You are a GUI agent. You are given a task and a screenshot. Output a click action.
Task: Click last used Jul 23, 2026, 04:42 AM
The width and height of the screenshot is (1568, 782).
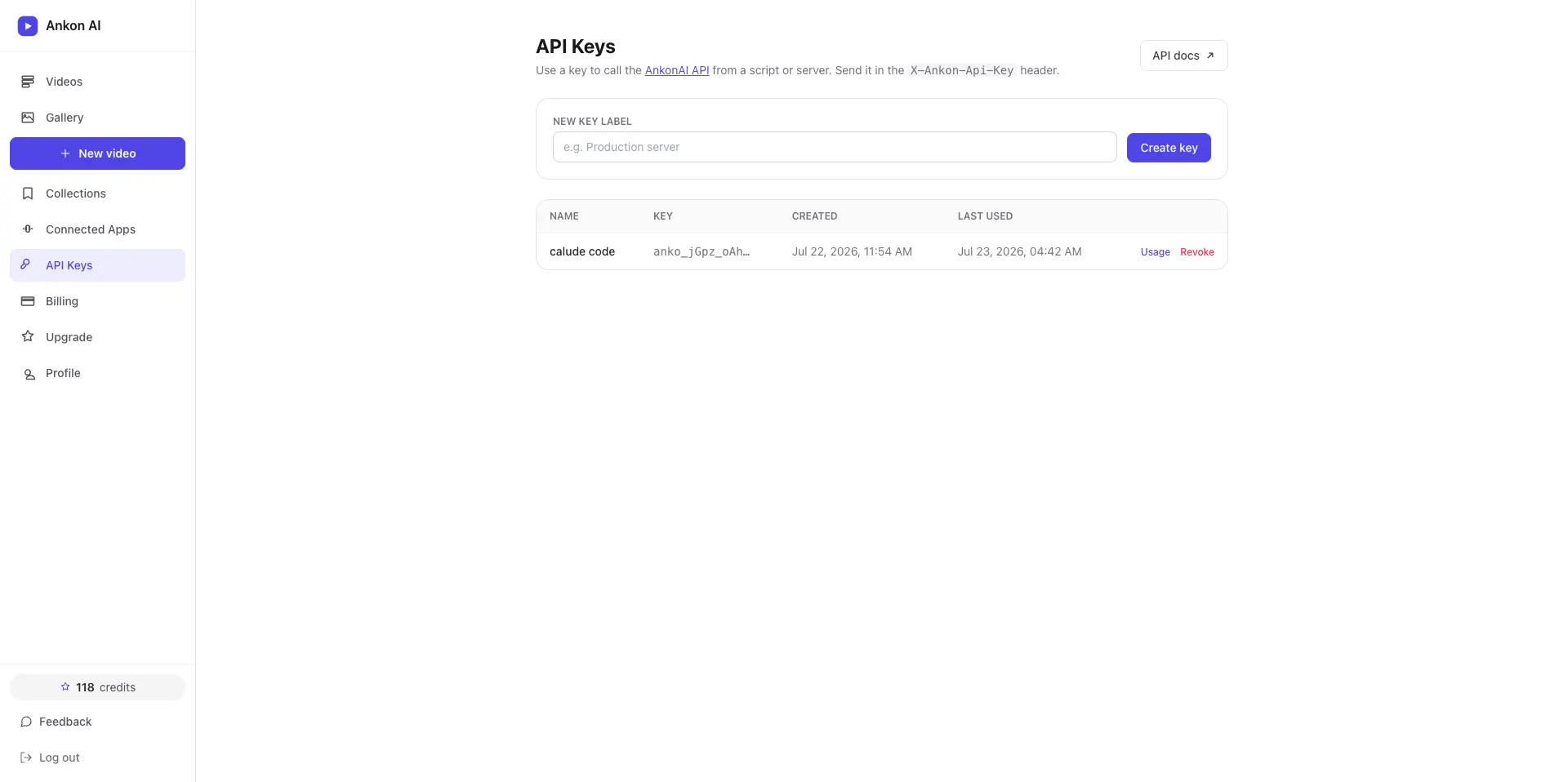pos(1019,251)
